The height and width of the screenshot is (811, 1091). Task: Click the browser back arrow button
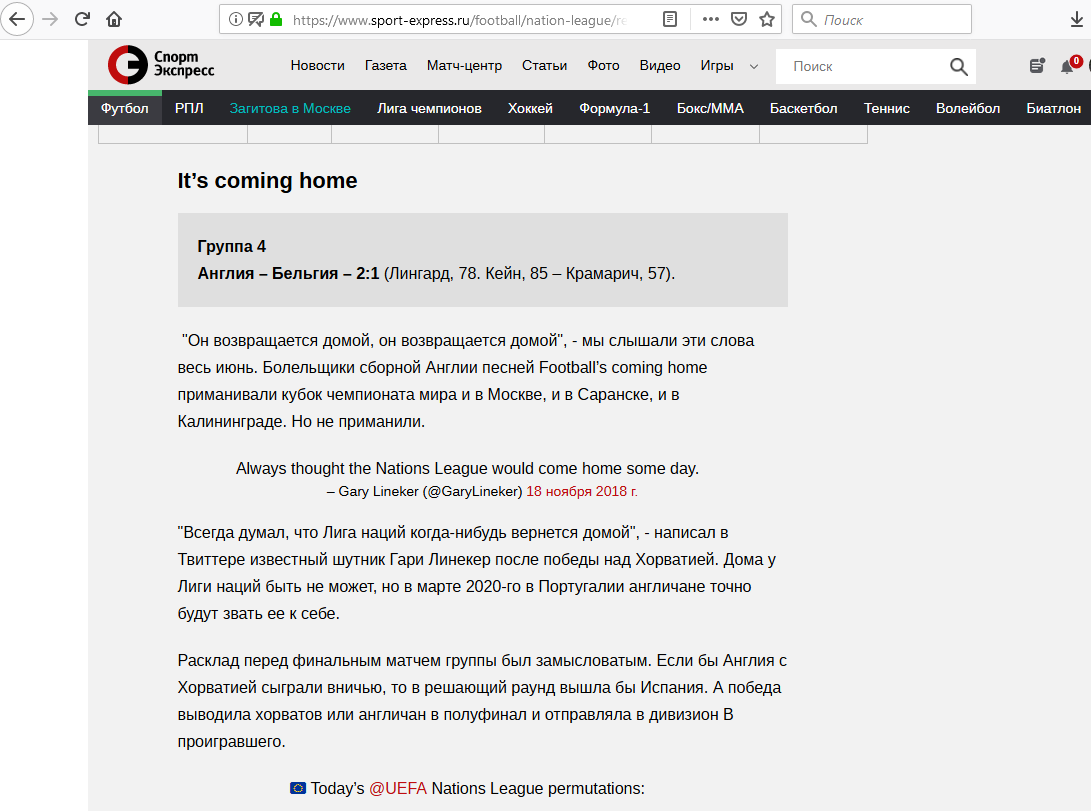[x=18, y=19]
